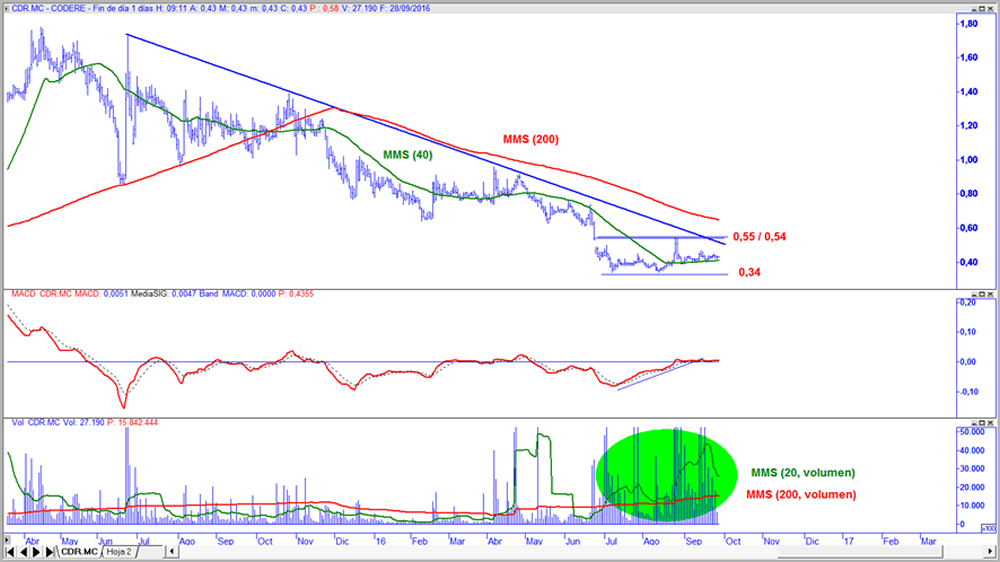Go to next sheet arrow

pos(36,552)
